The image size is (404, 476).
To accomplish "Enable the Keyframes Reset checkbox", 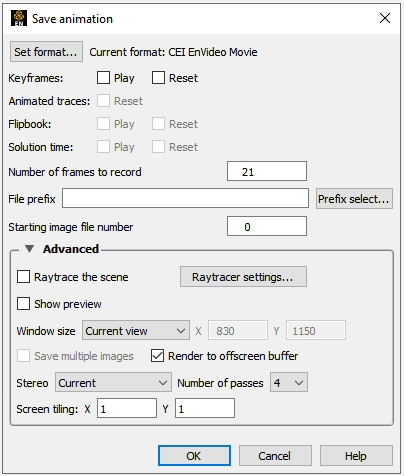I will [x=158, y=78].
